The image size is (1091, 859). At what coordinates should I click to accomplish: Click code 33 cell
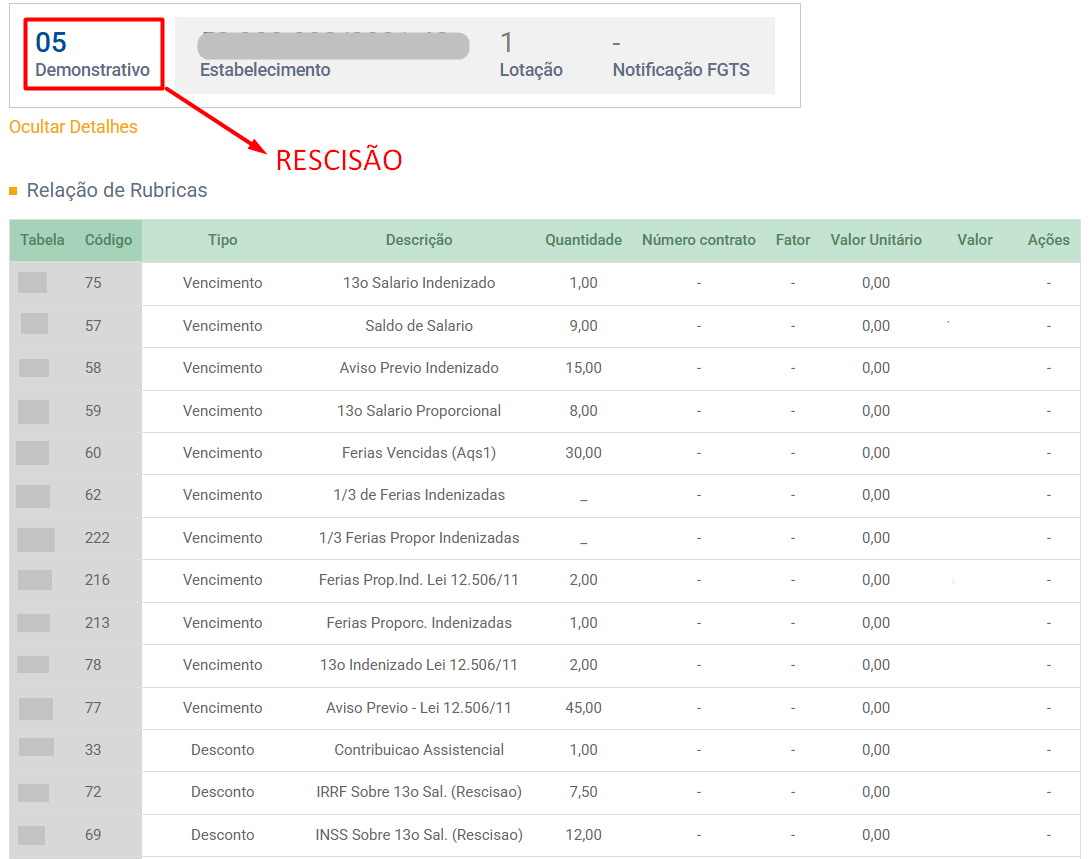(93, 750)
